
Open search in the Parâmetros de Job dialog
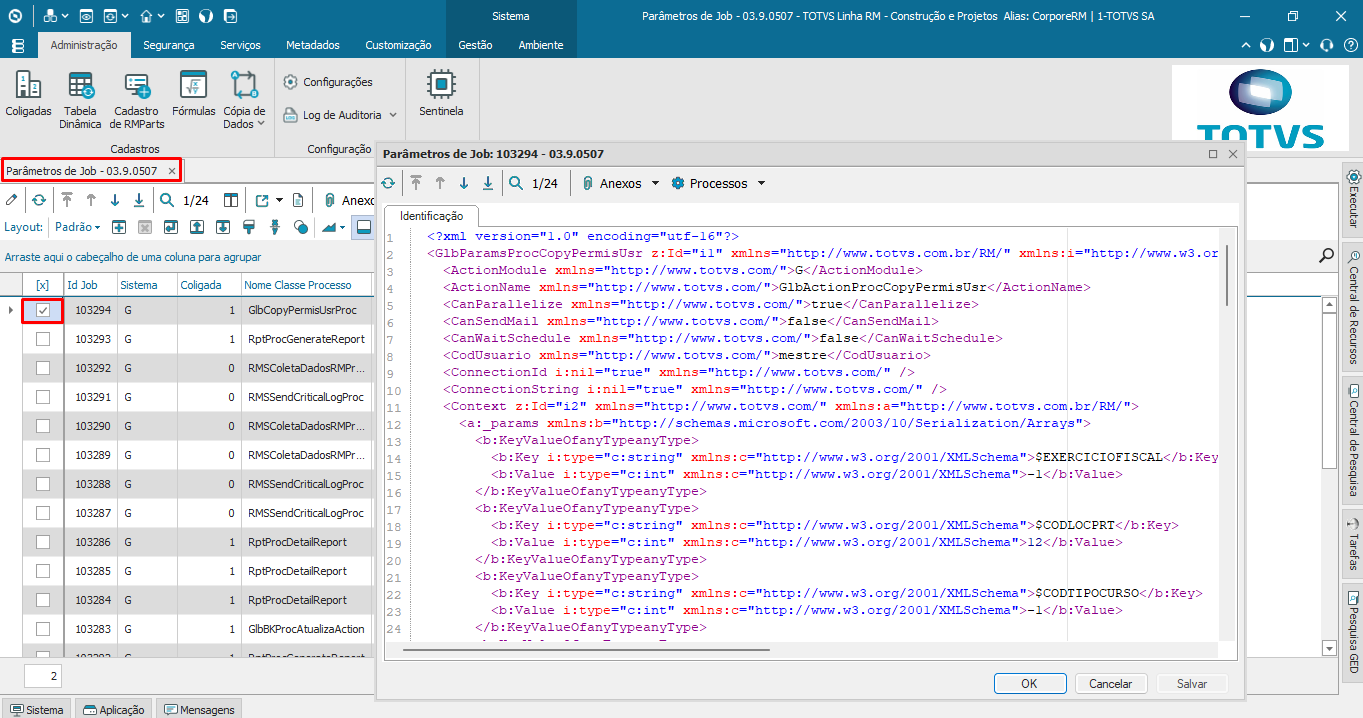click(x=516, y=183)
